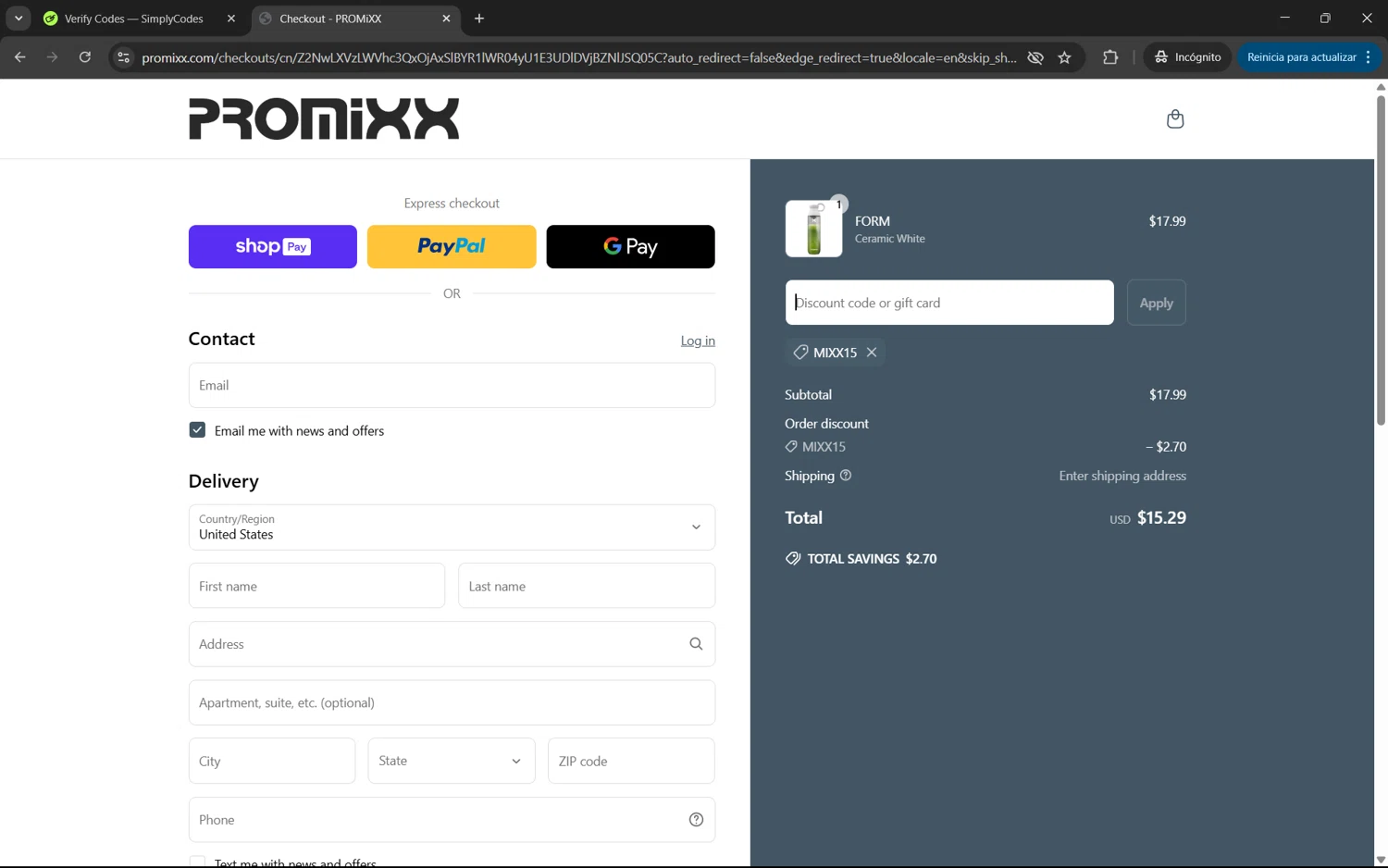Apply the discount code
This screenshot has width=1388, height=868.
tap(1156, 303)
